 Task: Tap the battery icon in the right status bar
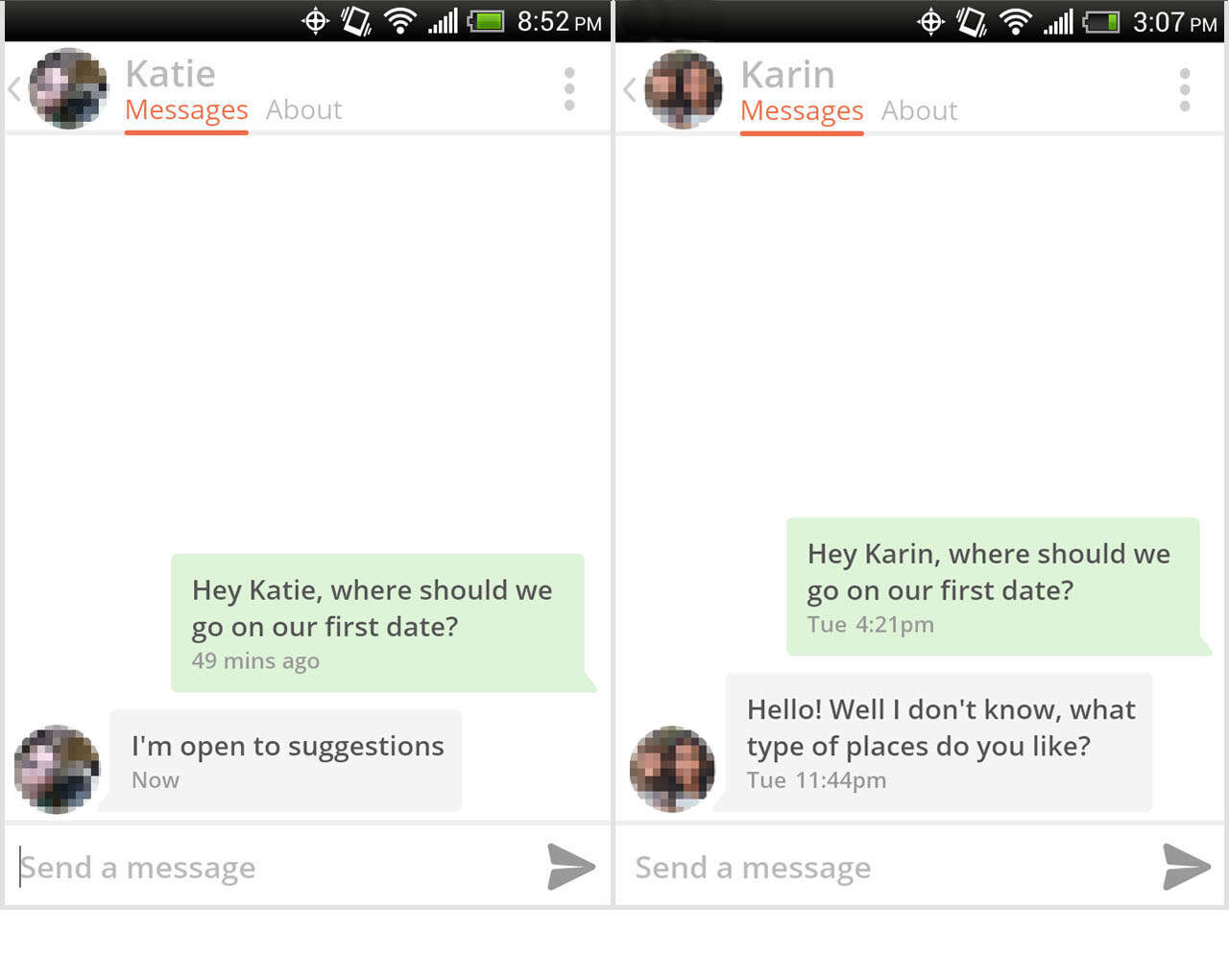click(1101, 21)
